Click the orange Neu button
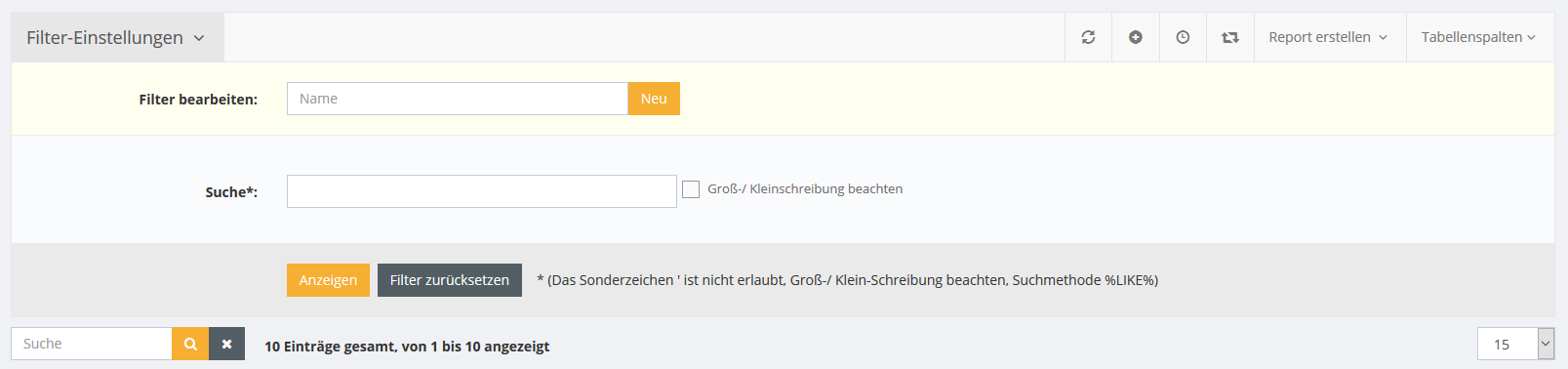 pyautogui.click(x=654, y=99)
